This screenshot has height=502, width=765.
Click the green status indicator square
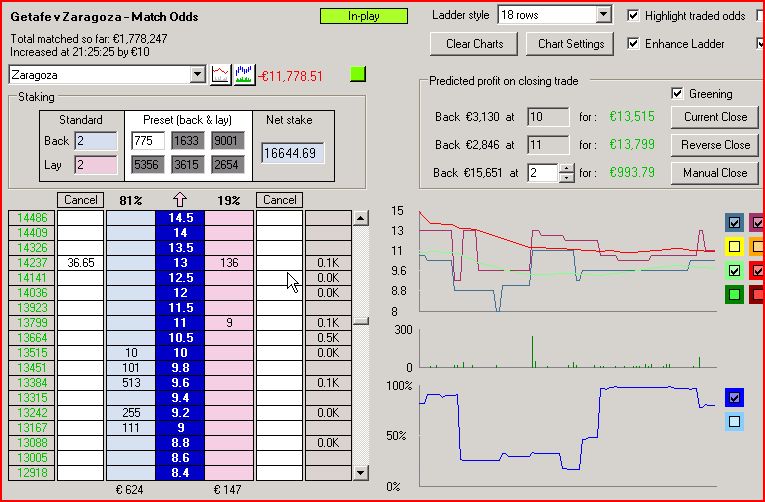pos(359,75)
